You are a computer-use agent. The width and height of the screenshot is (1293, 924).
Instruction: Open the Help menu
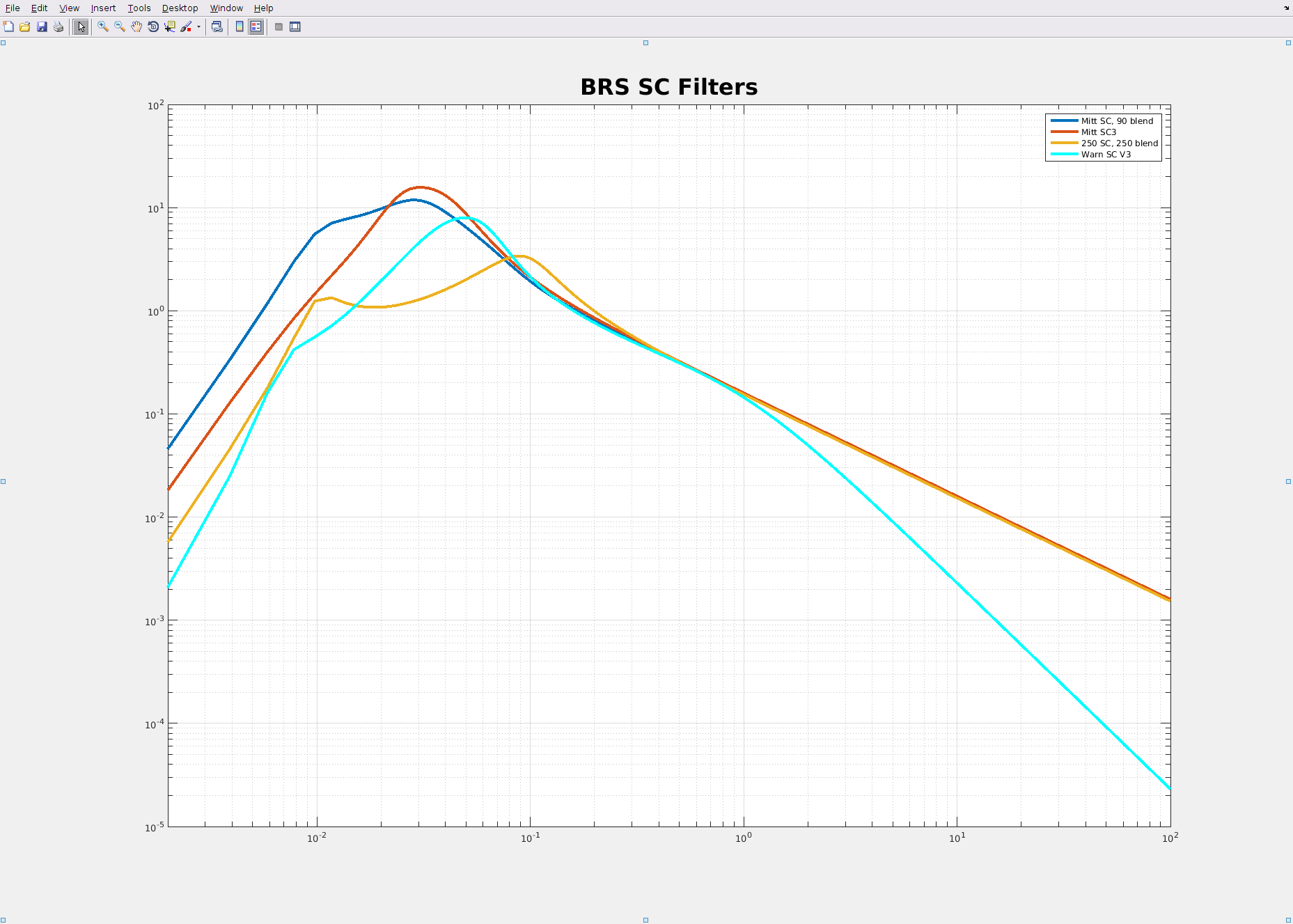tap(263, 8)
